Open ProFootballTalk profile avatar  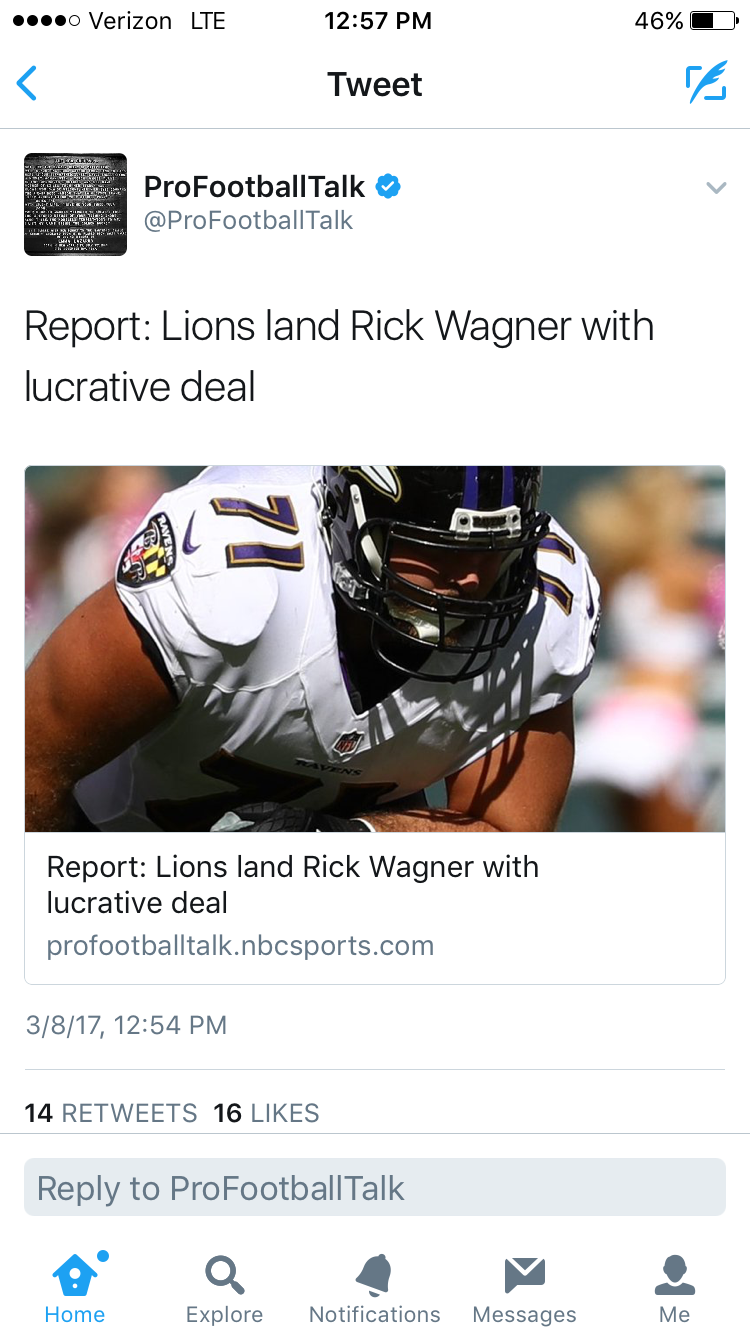75,204
